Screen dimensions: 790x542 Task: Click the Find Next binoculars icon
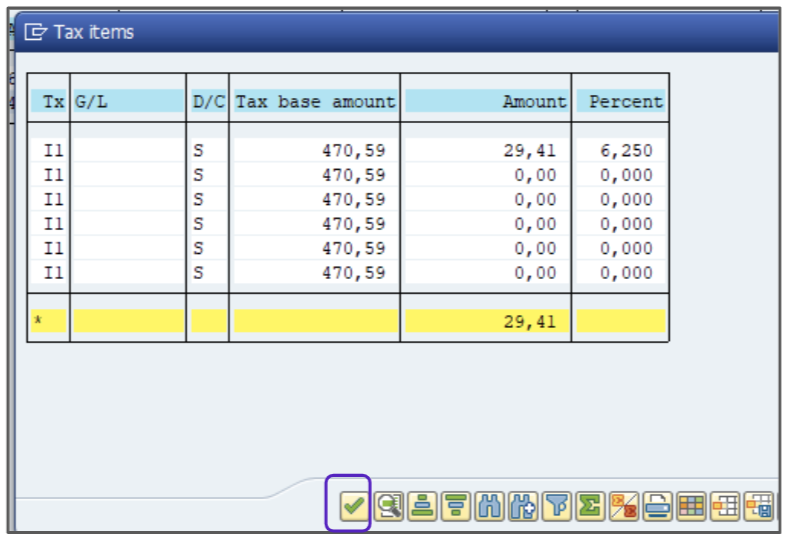coord(522,506)
